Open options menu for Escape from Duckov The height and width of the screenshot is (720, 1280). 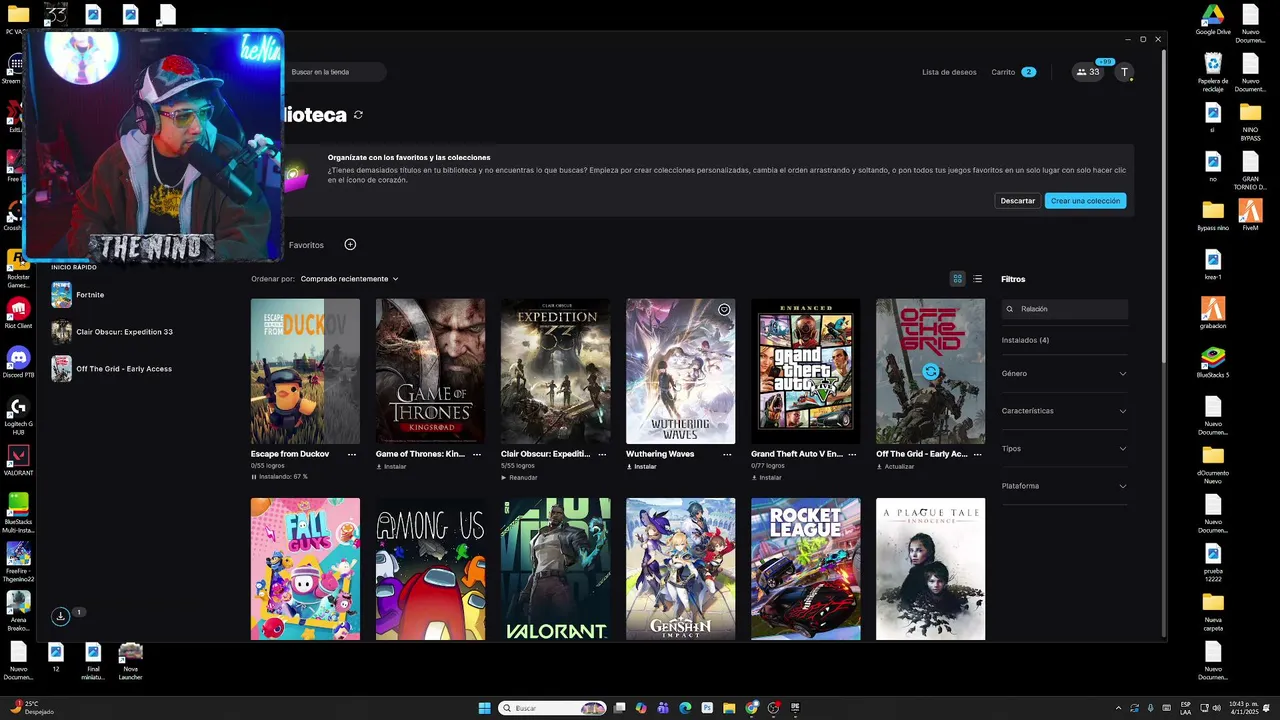[x=352, y=454]
